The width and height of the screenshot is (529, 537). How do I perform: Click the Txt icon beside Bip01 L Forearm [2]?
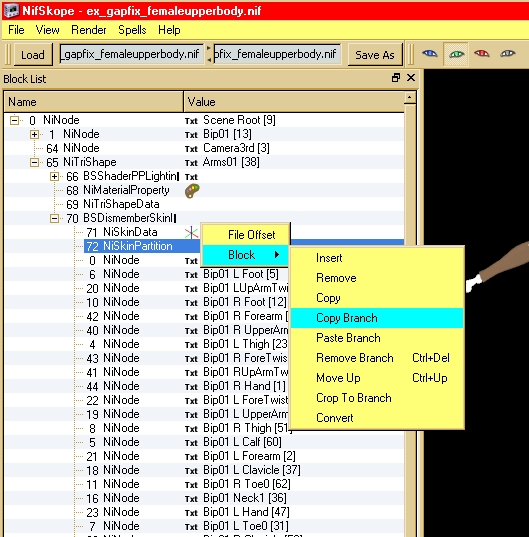click(x=191, y=457)
